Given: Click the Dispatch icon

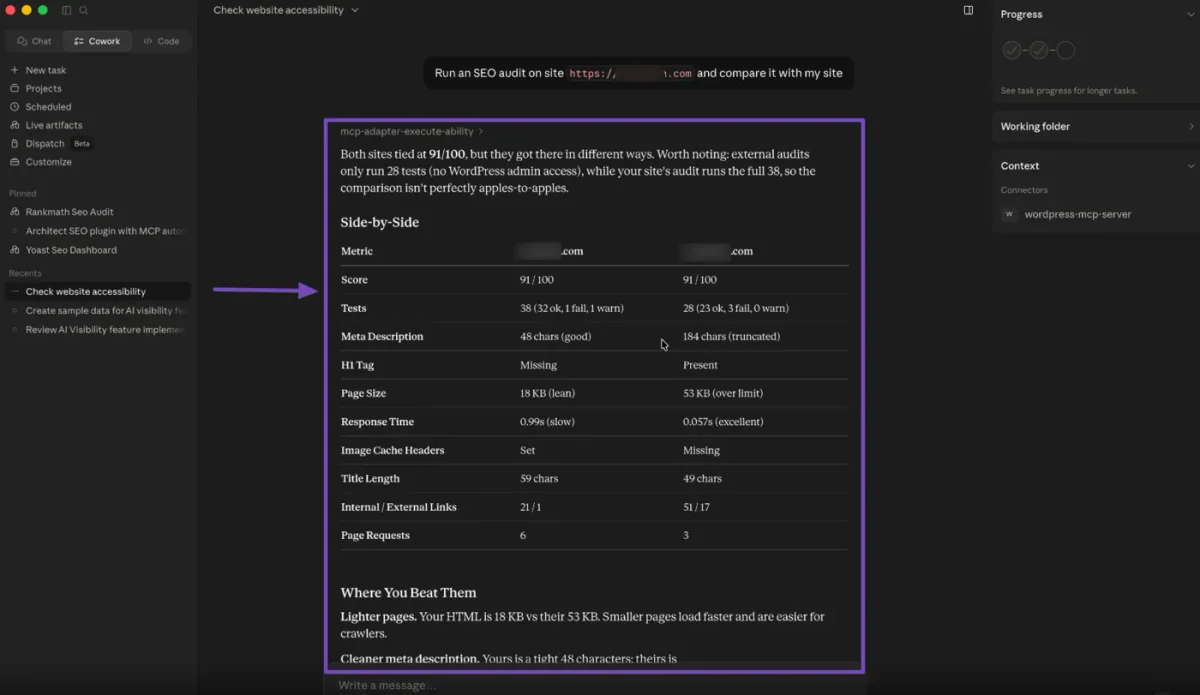Looking at the screenshot, I should (14, 143).
